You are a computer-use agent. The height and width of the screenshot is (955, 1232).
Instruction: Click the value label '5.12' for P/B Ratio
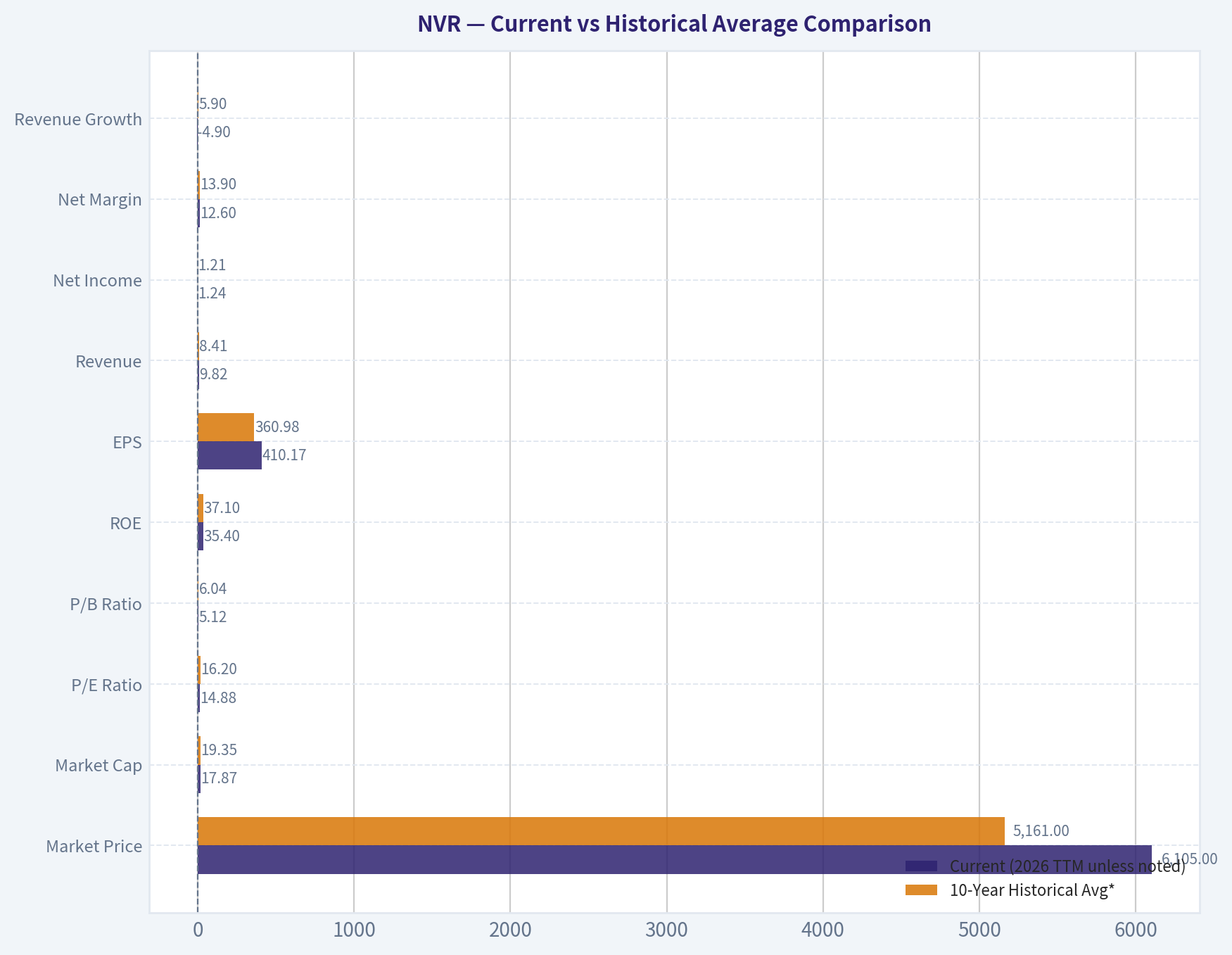click(212, 617)
